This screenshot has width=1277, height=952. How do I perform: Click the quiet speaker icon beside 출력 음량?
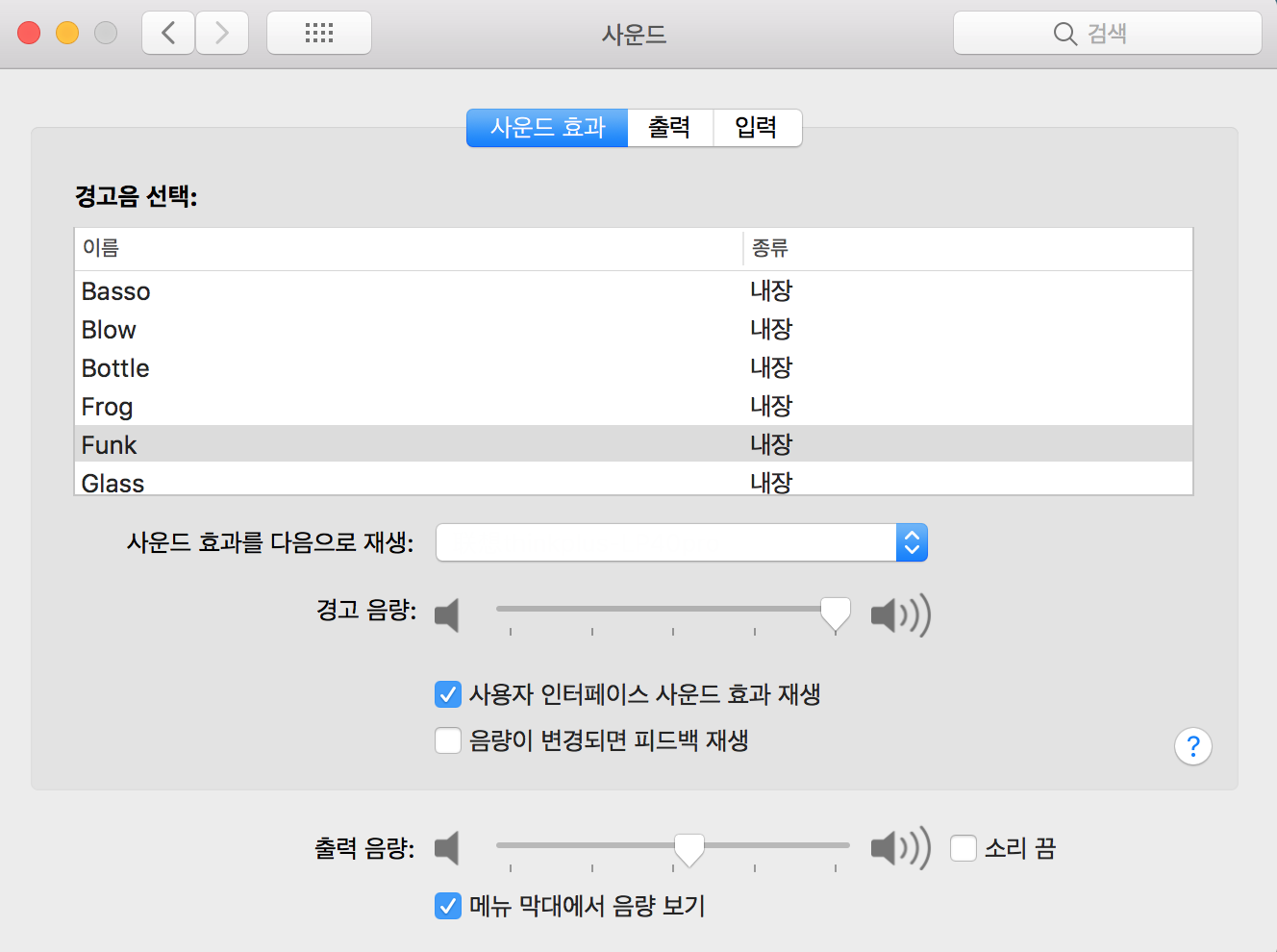(x=448, y=848)
